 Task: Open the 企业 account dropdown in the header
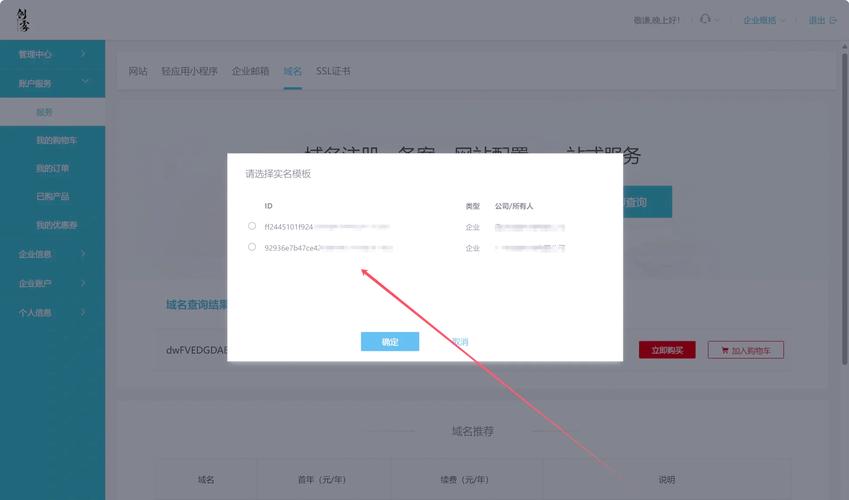click(x=764, y=21)
